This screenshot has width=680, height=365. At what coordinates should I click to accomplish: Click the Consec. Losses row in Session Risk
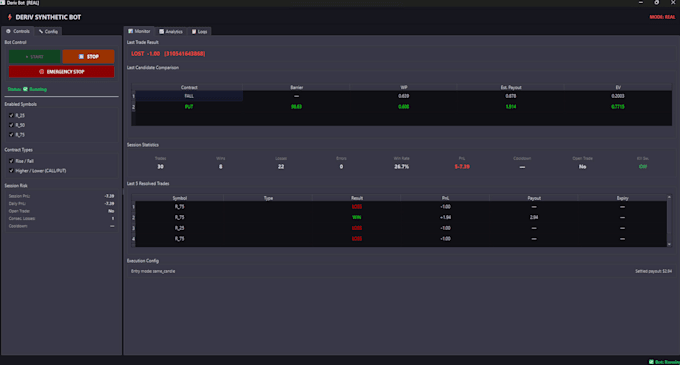(61, 218)
